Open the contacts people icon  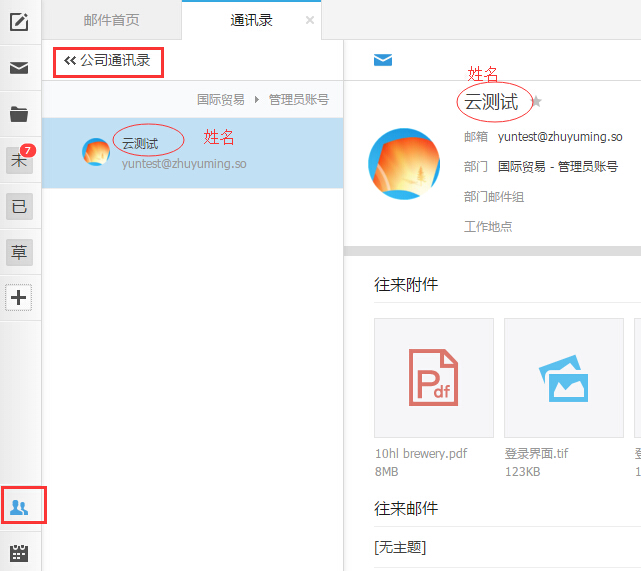coord(20,507)
